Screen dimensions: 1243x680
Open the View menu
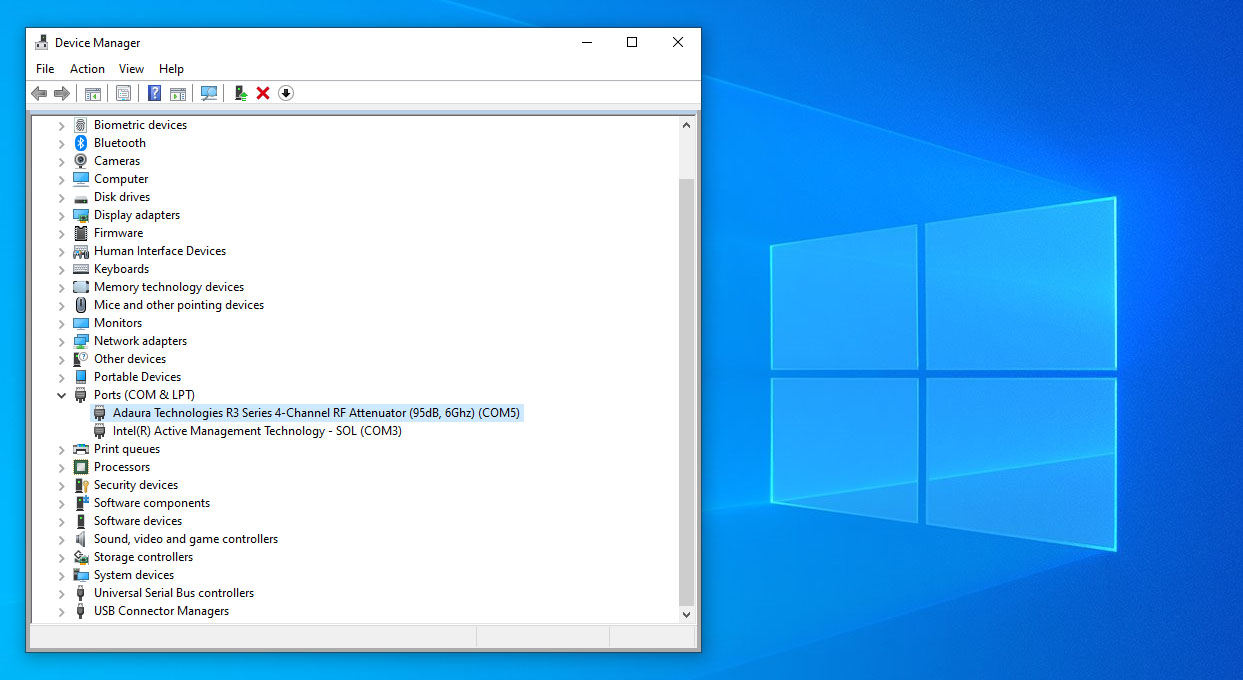coord(132,69)
